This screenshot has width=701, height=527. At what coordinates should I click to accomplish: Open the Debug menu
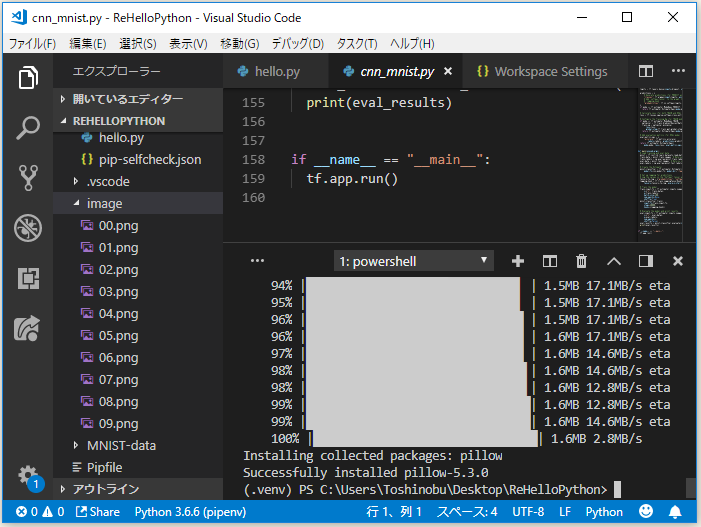pyautogui.click(x=298, y=43)
